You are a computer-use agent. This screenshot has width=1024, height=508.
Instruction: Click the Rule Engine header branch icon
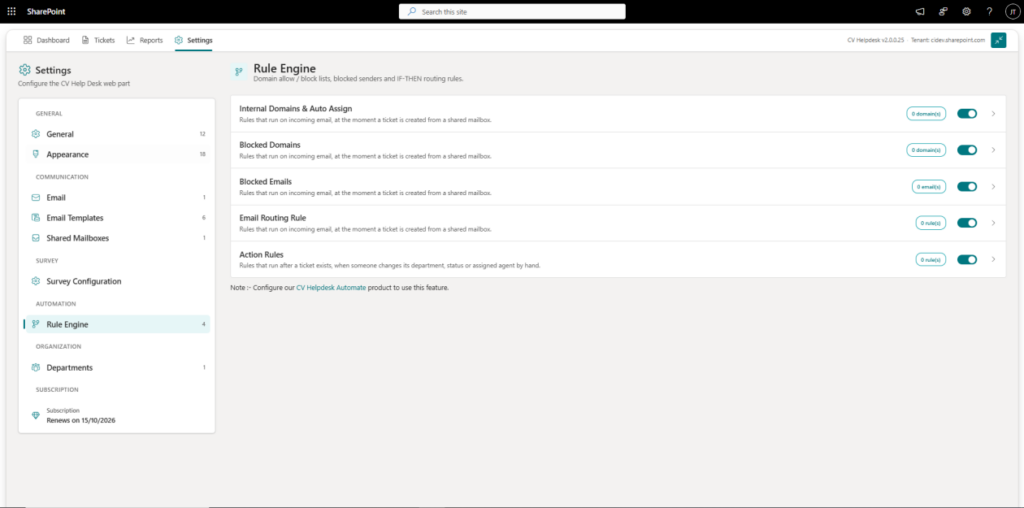(x=240, y=72)
